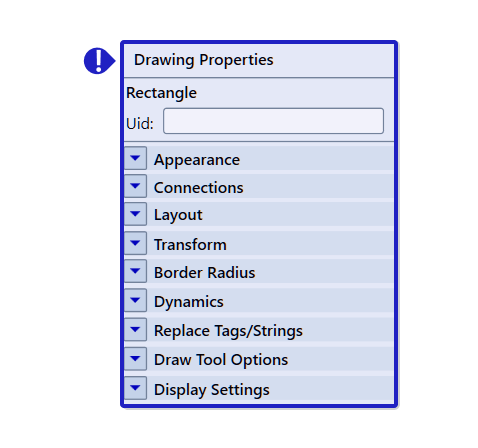The width and height of the screenshot is (478, 448).
Task: Expand the Display Settings section arrow
Action: pyautogui.click(x=135, y=388)
